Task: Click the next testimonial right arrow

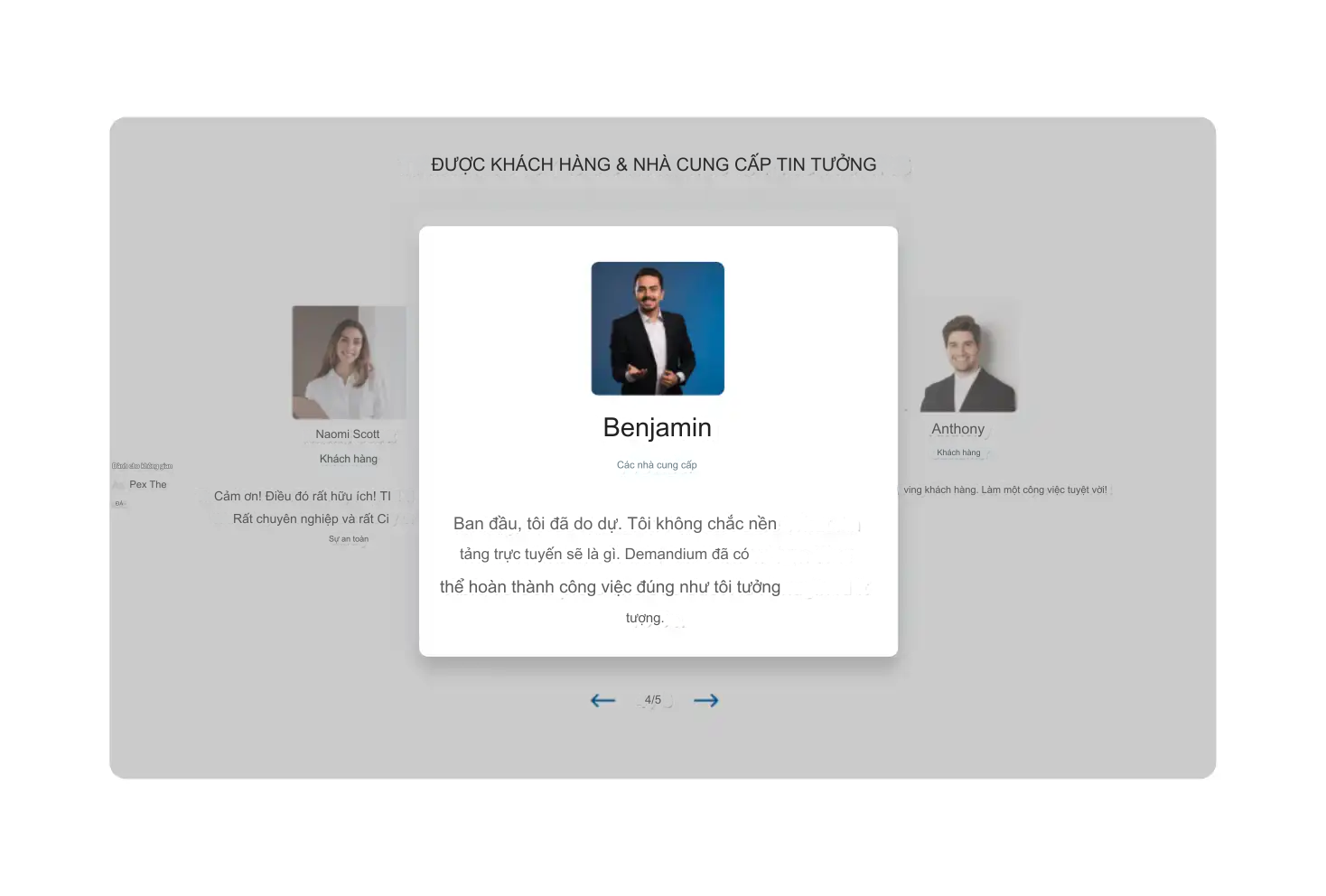Action: (x=706, y=700)
